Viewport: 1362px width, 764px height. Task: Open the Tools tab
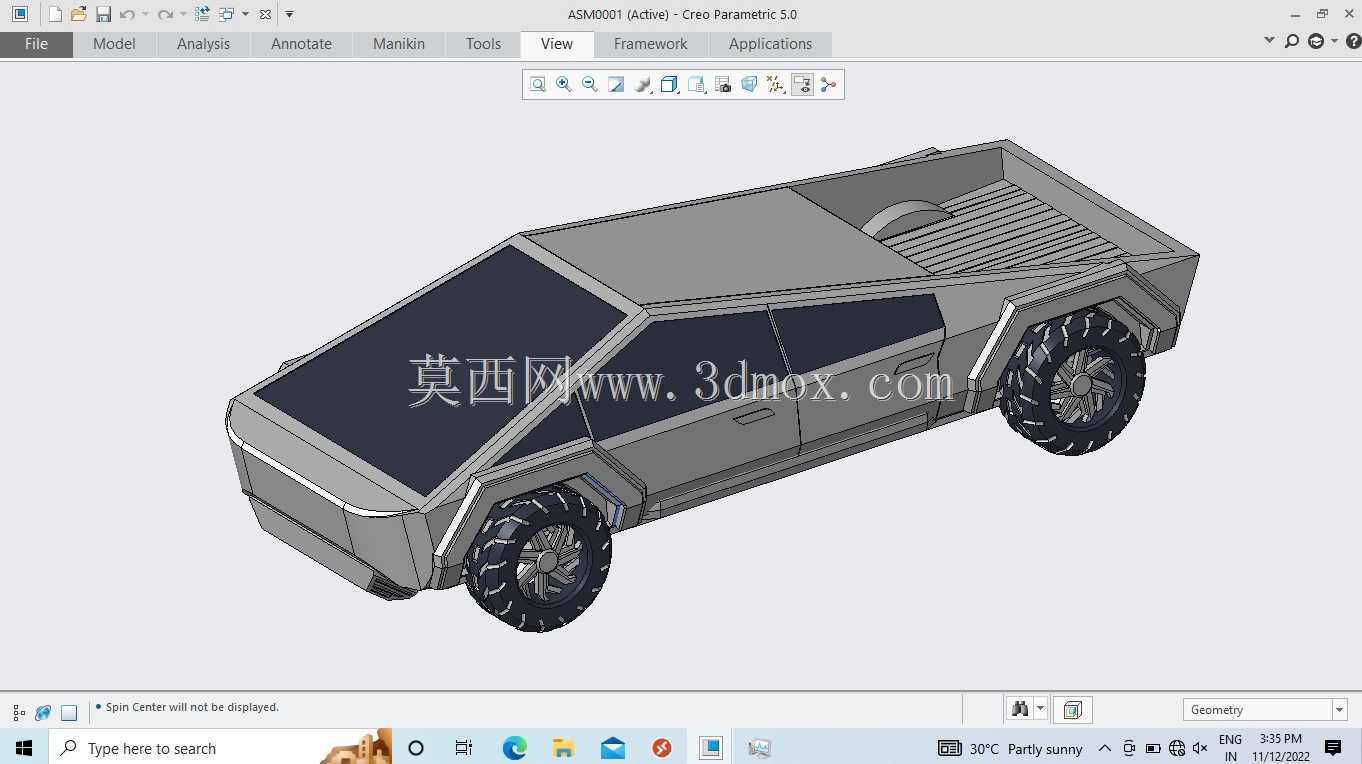(483, 44)
